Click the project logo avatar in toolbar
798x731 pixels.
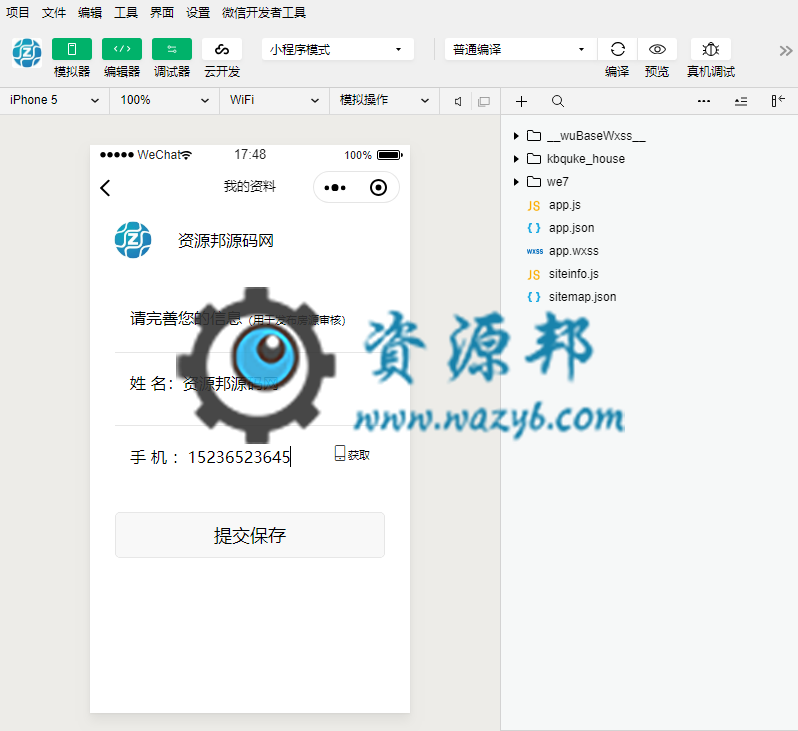click(27, 52)
